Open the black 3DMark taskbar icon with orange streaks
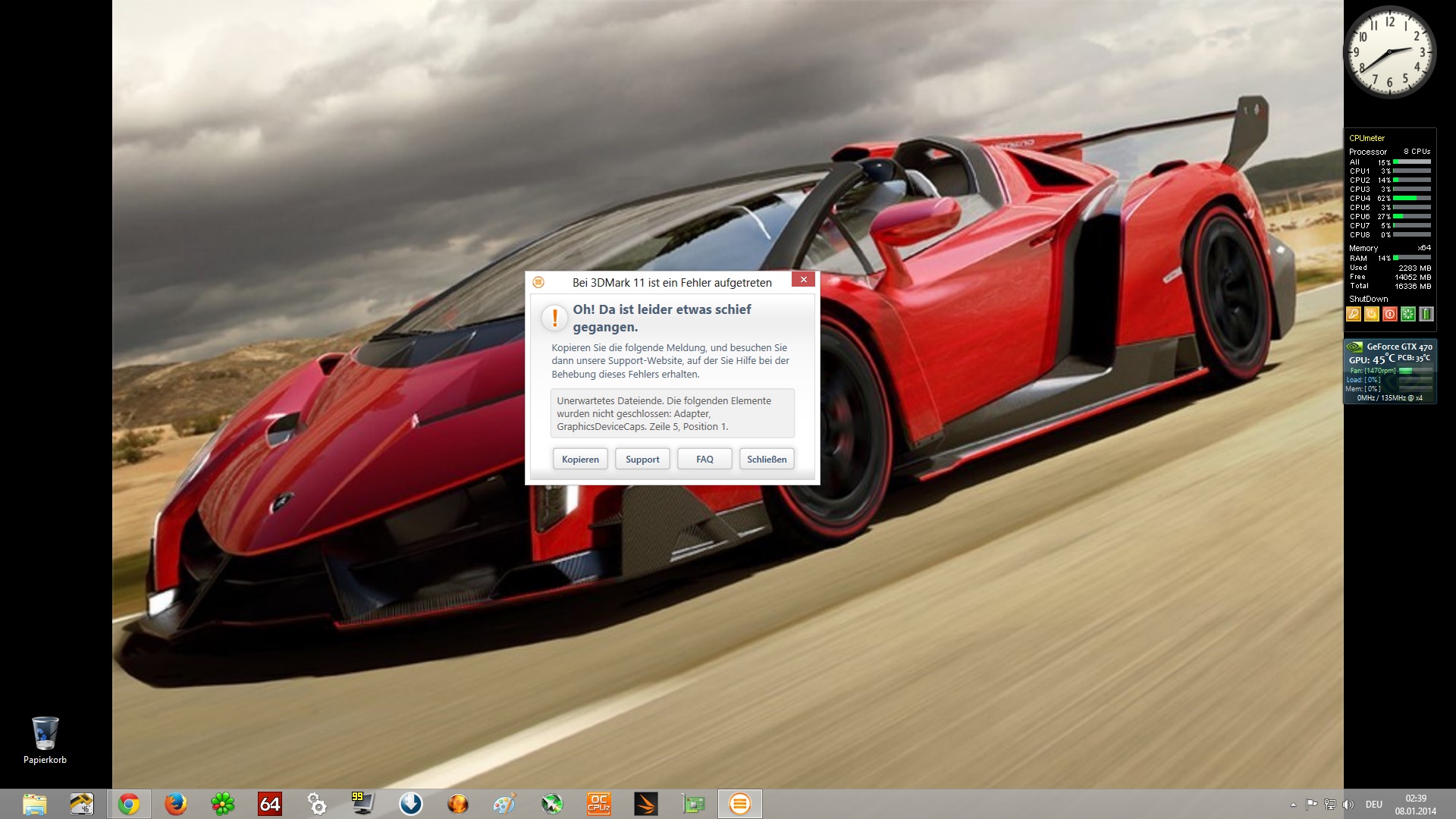The width and height of the screenshot is (1456, 819). 645,804
